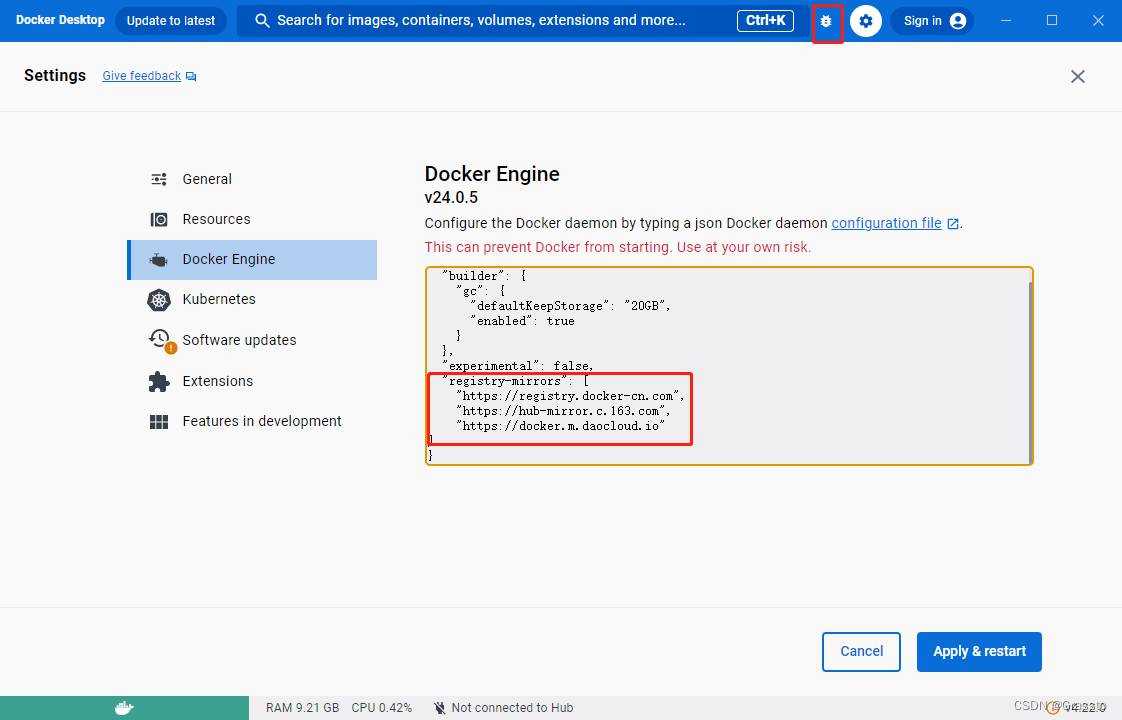The image size is (1122, 720).
Task: Click the defaultKeepStorage 20GB line
Action: pos(570,306)
